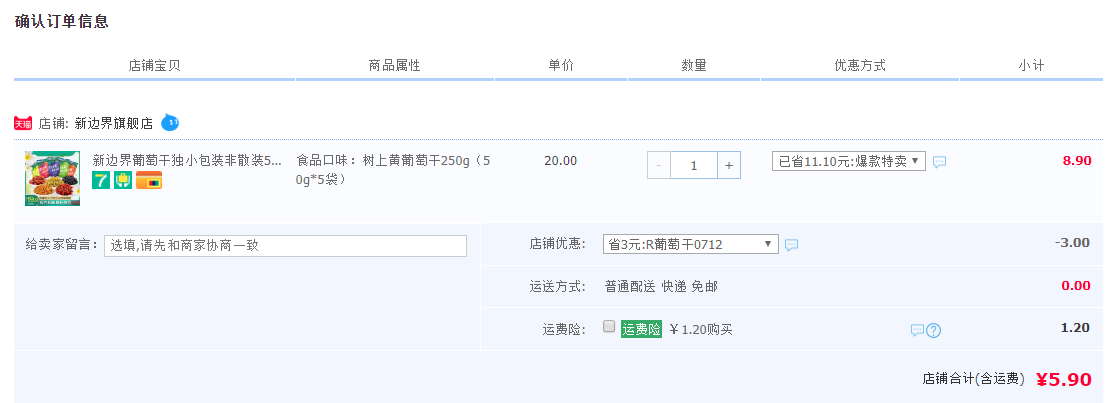
Task: Open the 已省11.10元:爆款特卖 discount dropdown
Action: 849,161
